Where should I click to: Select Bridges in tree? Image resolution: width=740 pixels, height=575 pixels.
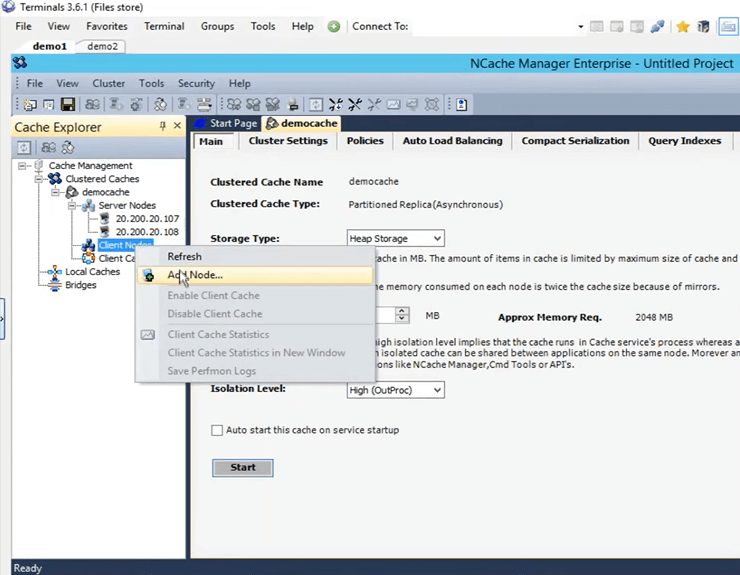pos(81,285)
